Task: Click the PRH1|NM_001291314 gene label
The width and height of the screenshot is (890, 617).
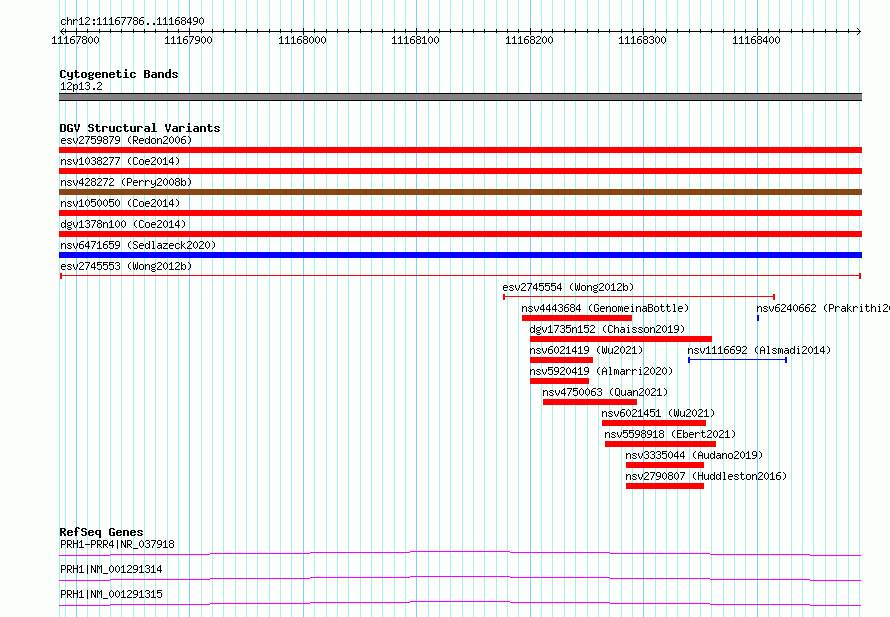Action: tap(111, 569)
